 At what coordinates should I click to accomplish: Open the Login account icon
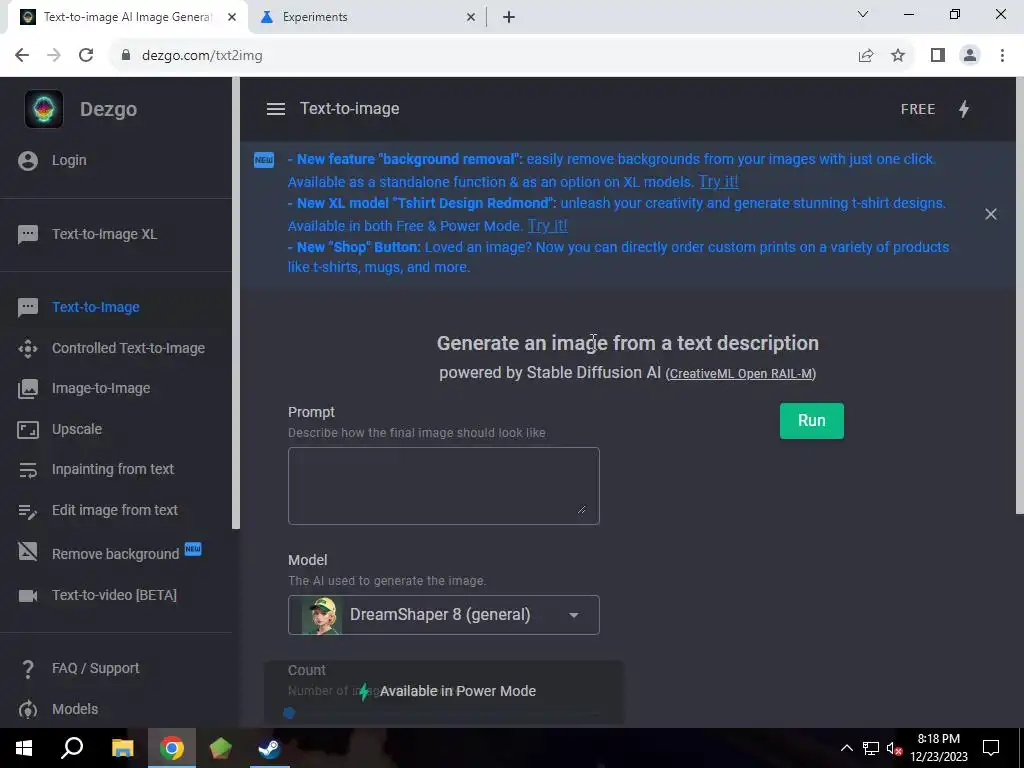[28, 161]
